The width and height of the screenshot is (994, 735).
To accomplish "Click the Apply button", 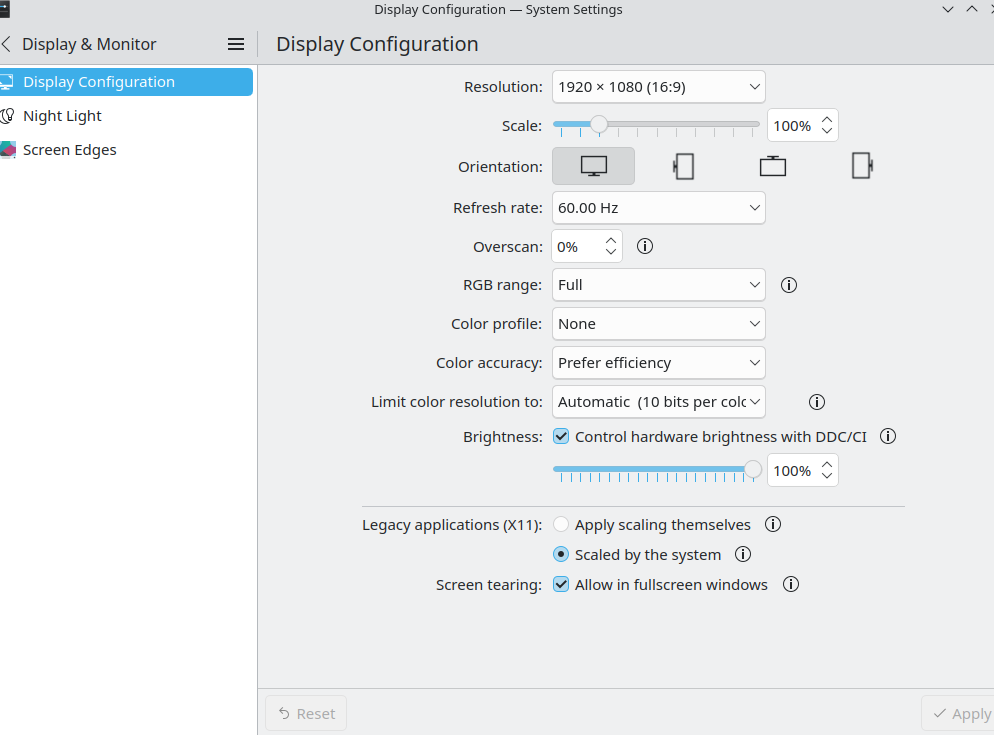I will click(x=958, y=713).
